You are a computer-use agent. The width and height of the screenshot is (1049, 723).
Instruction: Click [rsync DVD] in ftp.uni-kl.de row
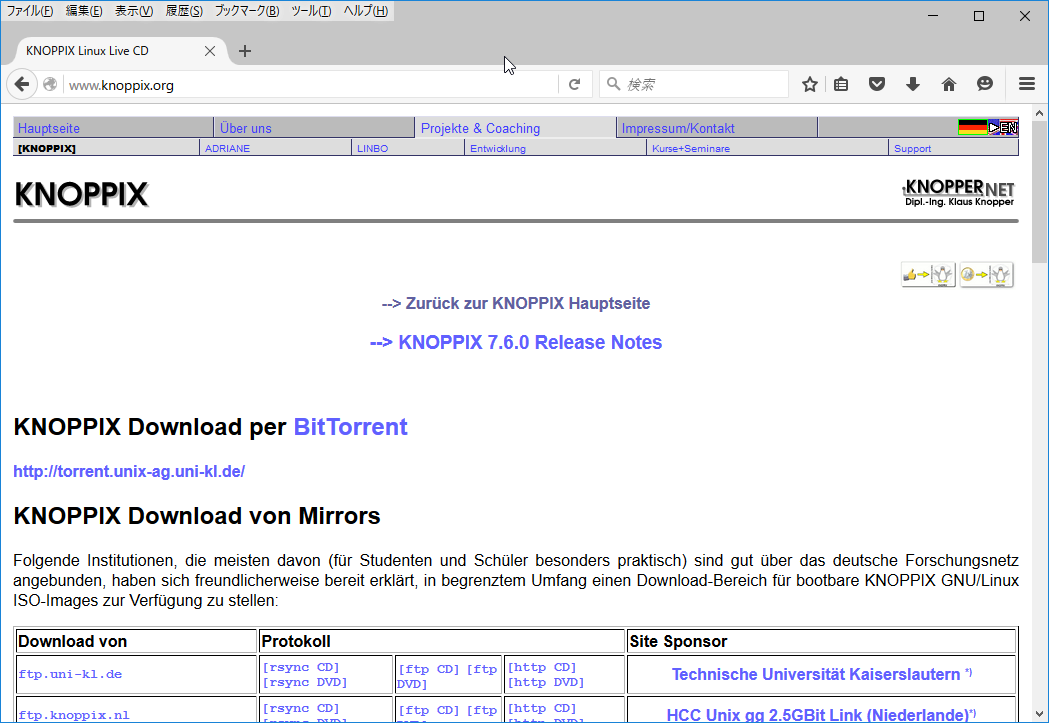(305, 683)
